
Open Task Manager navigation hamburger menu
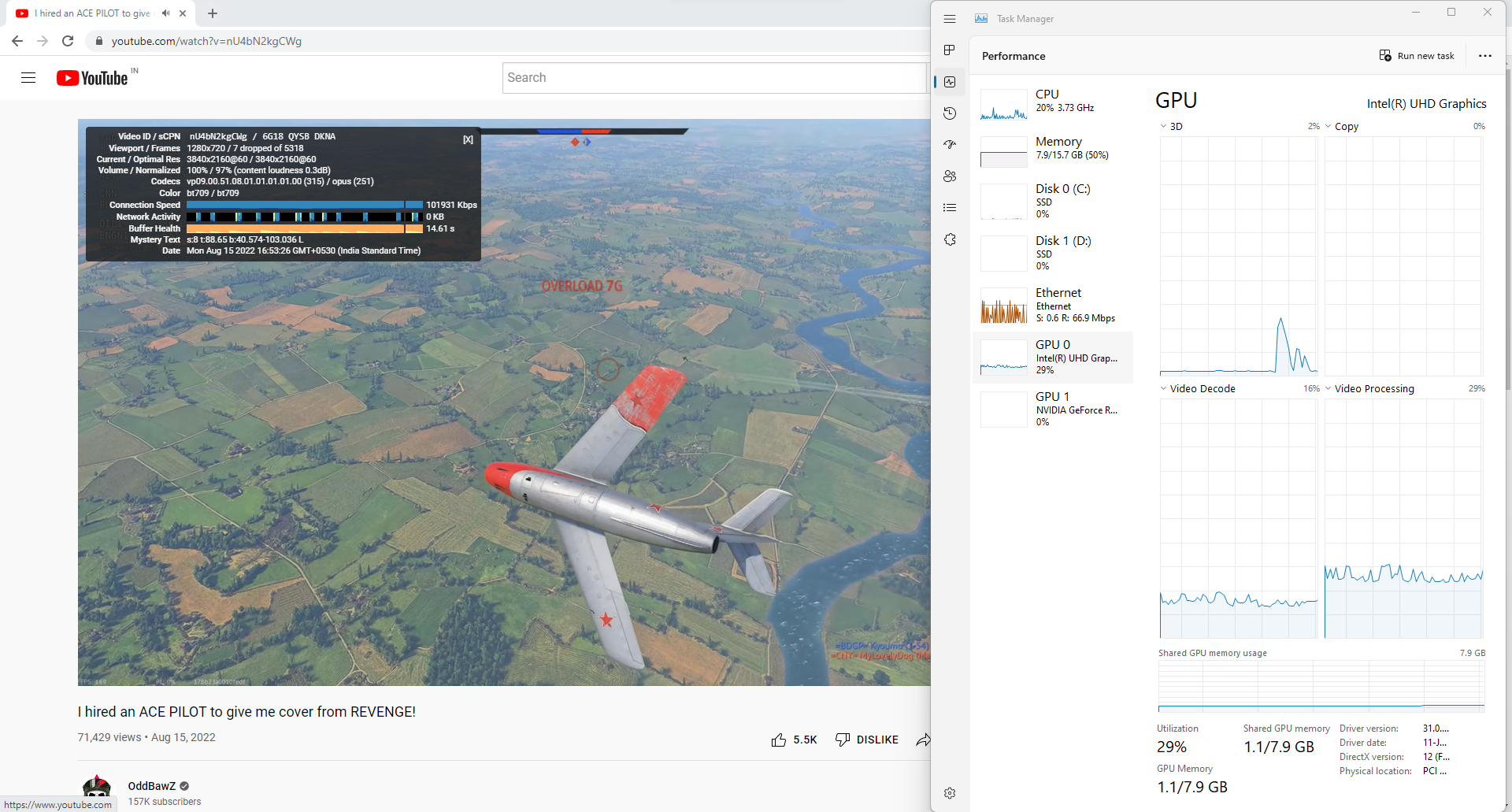950,19
